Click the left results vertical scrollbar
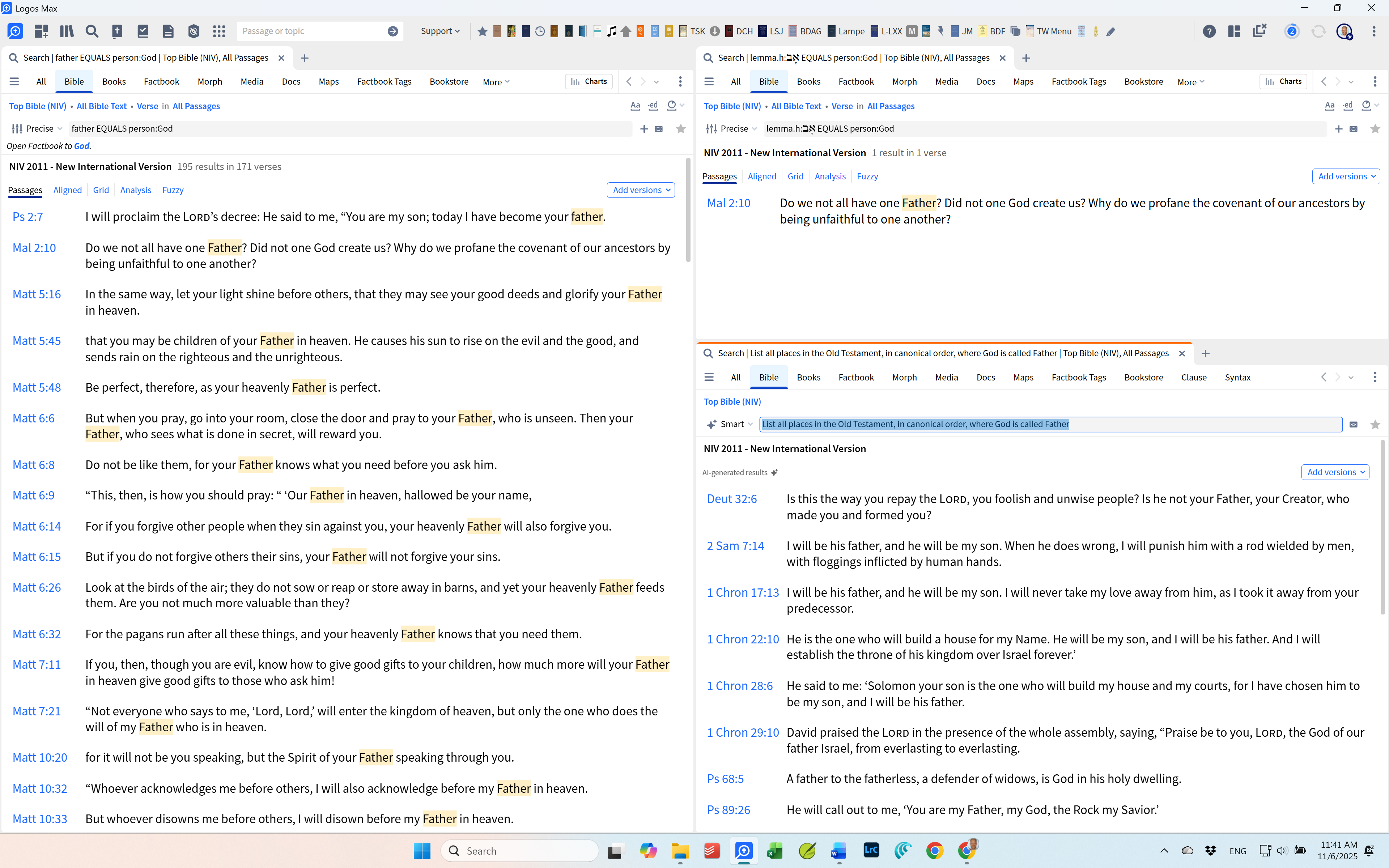This screenshot has height=868, width=1389. pos(688,210)
